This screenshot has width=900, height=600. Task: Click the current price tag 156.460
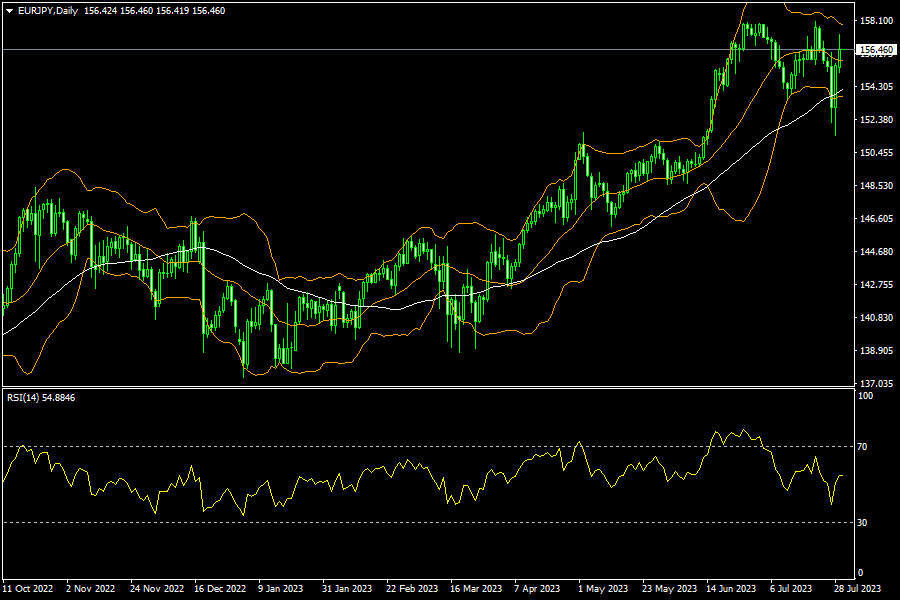point(876,50)
